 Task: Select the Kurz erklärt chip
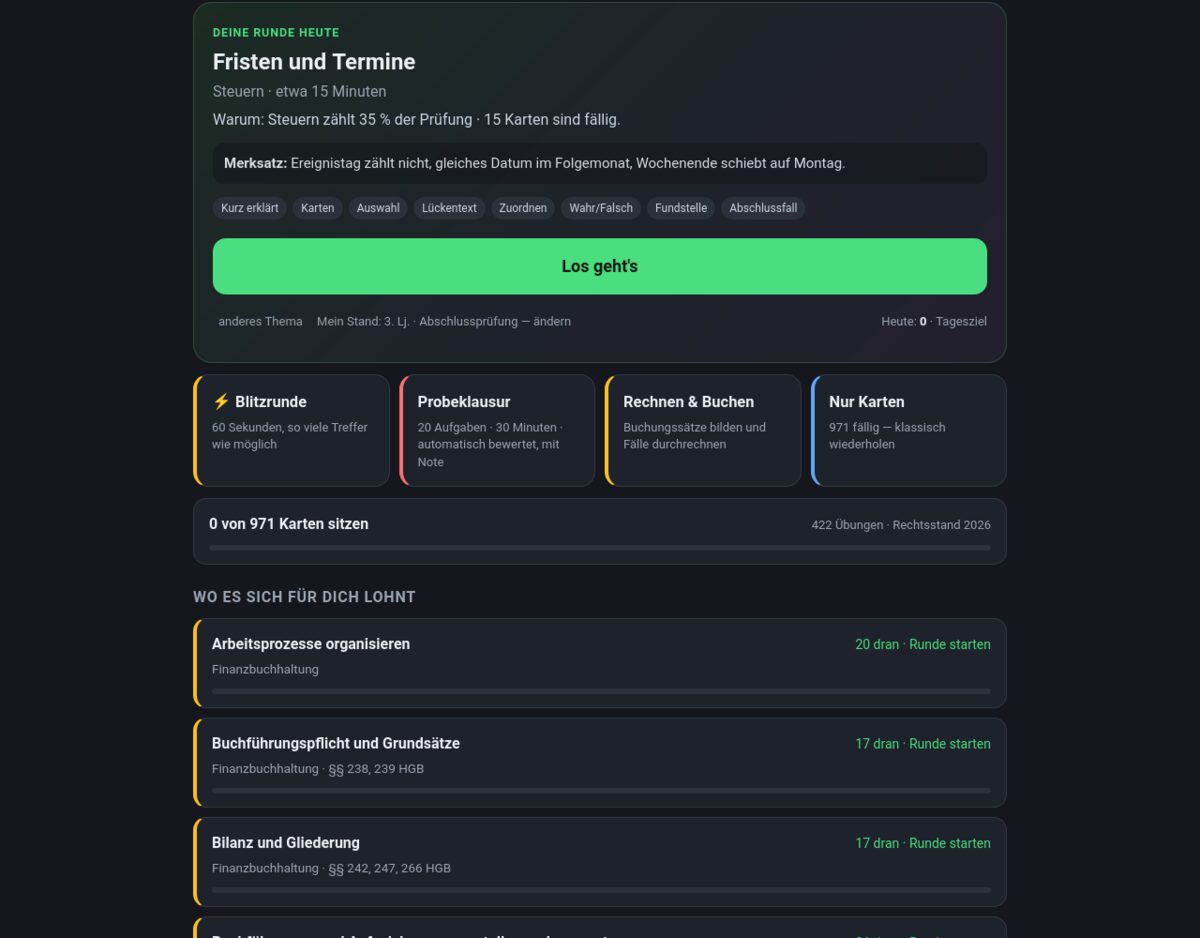[250, 208]
